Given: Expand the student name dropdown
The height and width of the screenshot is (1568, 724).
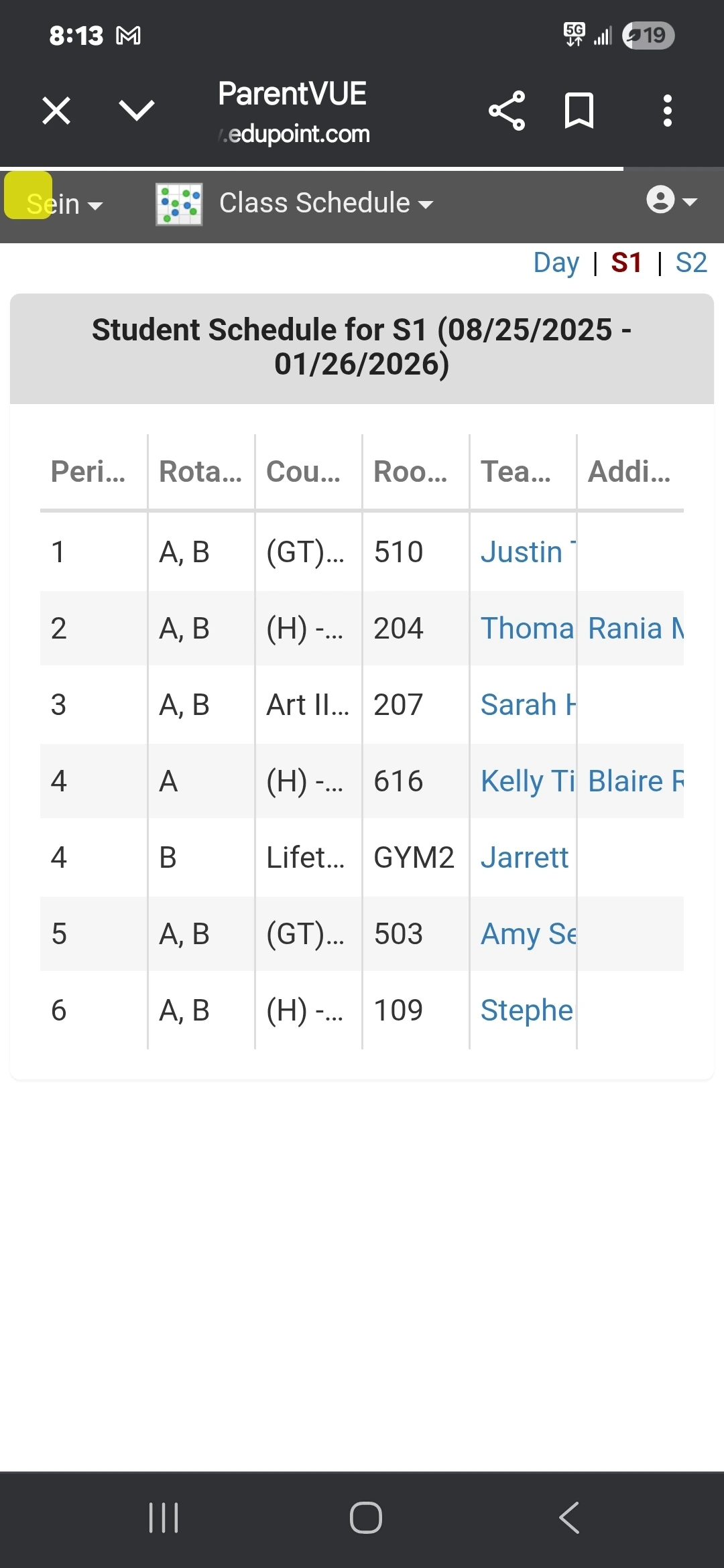Looking at the screenshot, I should 64,204.
